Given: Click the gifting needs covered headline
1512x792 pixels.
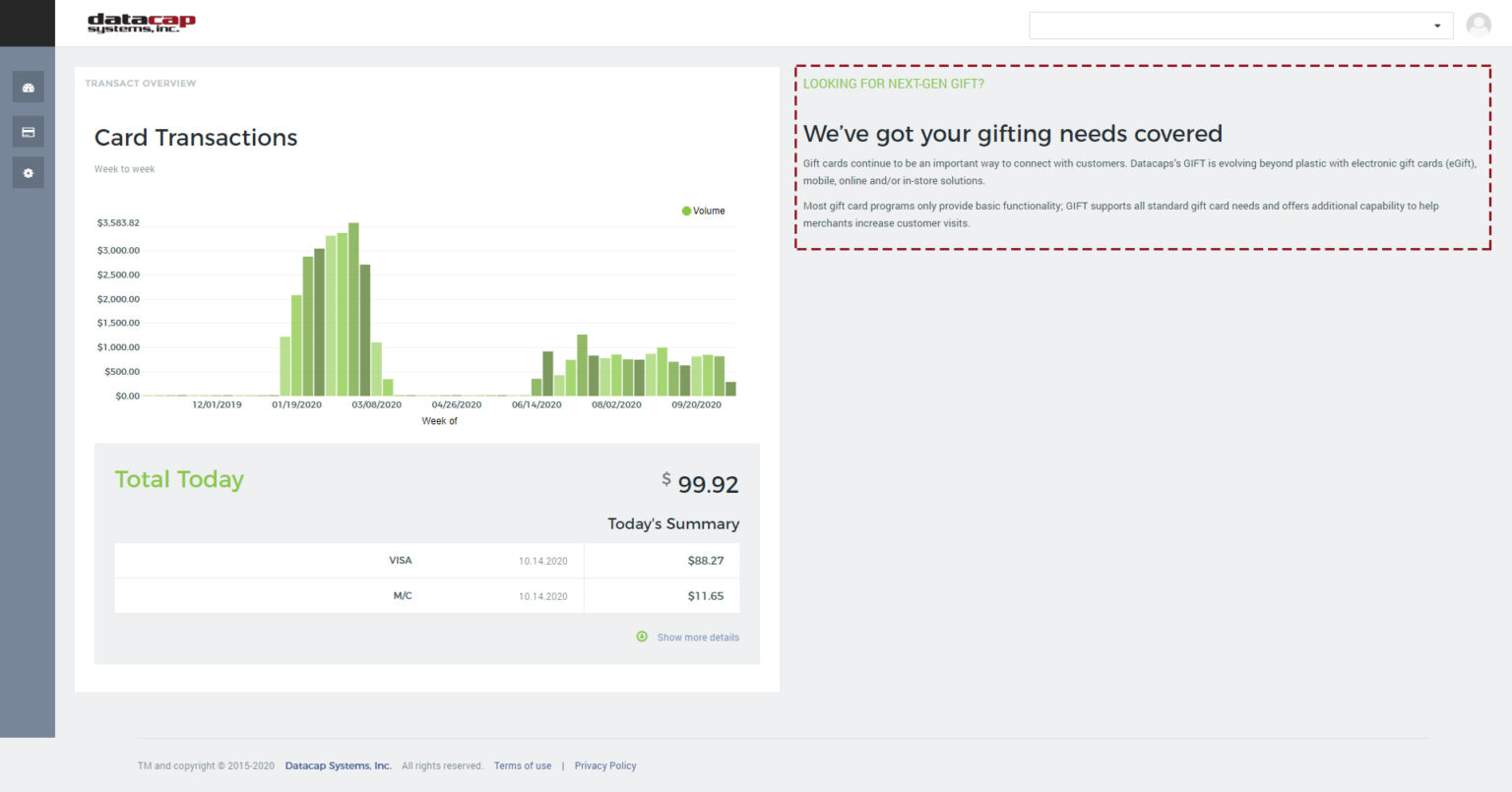Looking at the screenshot, I should (1012, 134).
